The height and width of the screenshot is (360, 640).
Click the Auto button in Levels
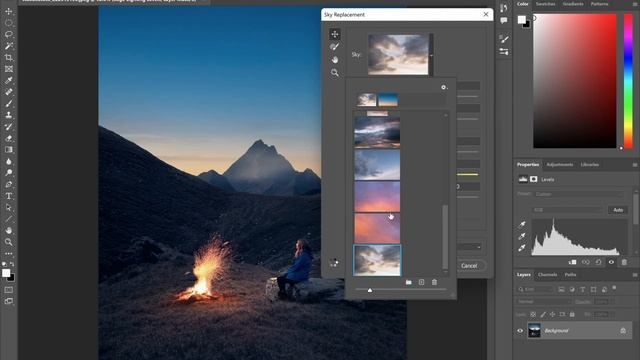click(618, 210)
